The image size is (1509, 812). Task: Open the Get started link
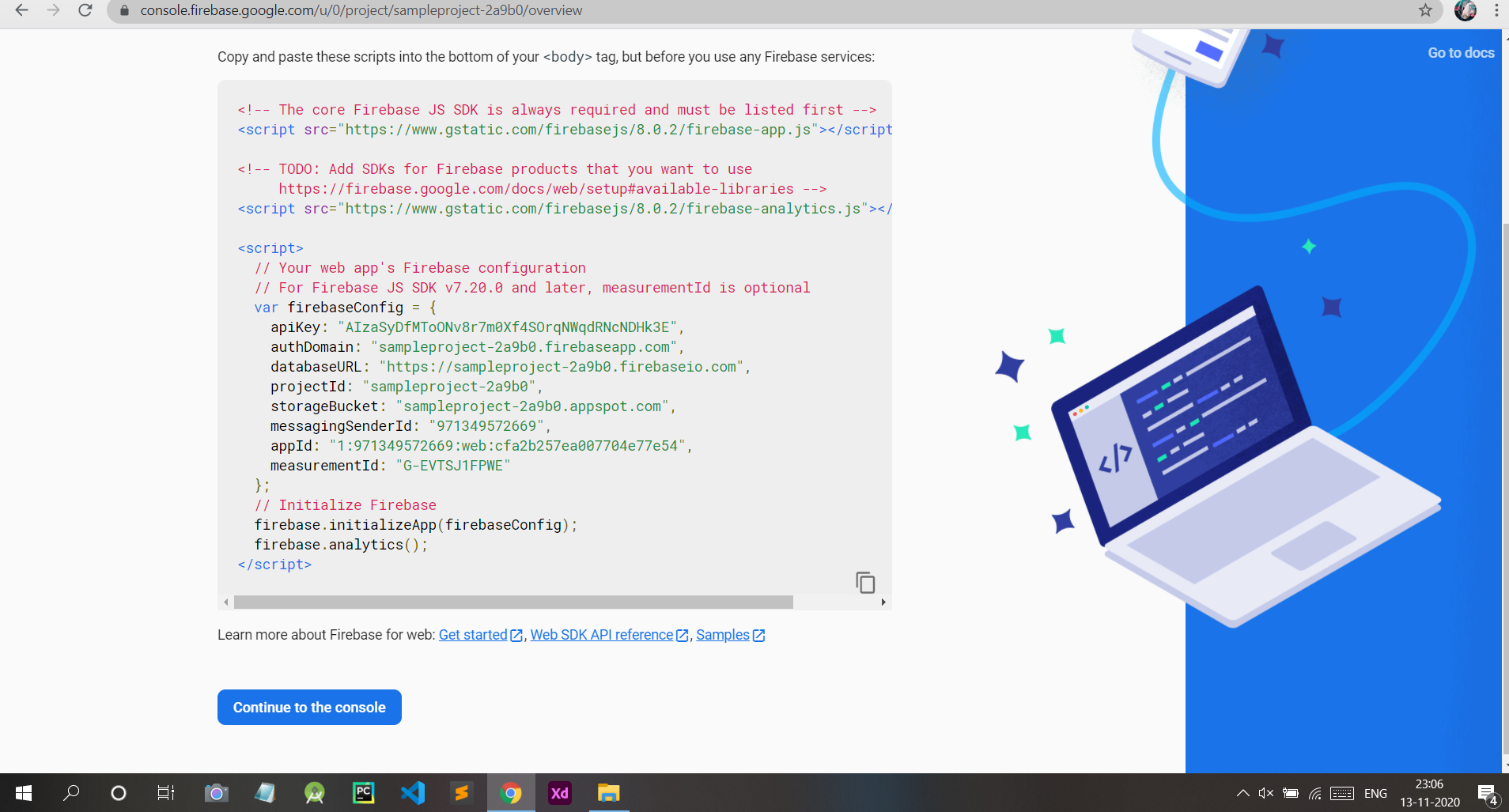(480, 635)
